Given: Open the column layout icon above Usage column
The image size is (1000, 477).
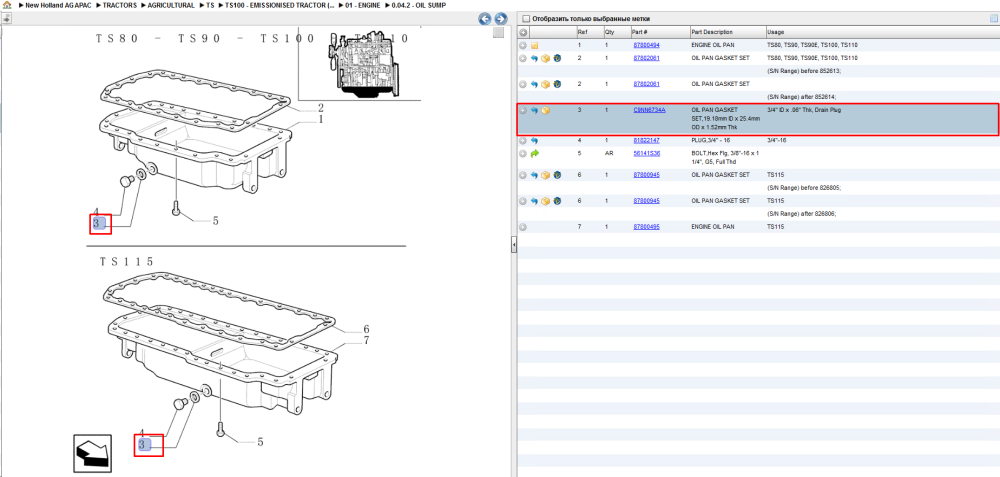Looking at the screenshot, I should pos(993,18).
